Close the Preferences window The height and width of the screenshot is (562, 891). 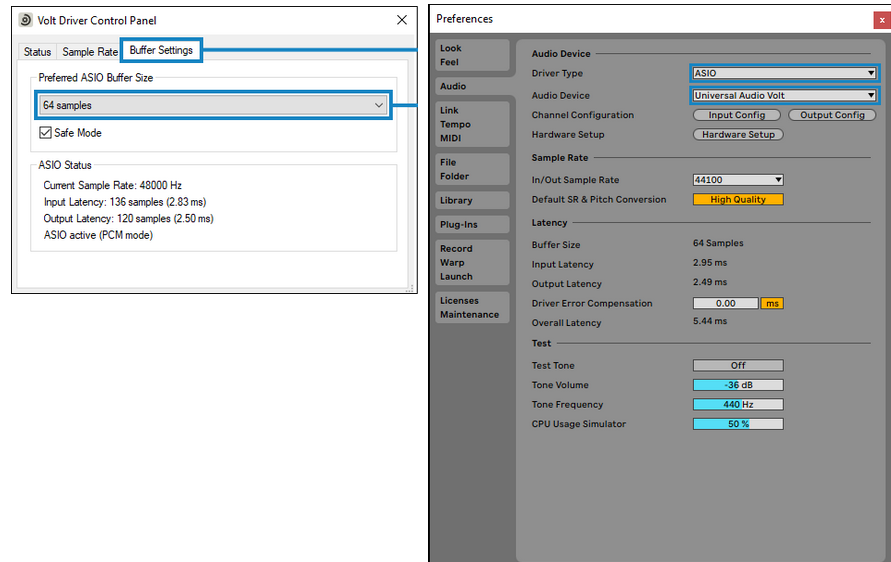(x=882, y=20)
